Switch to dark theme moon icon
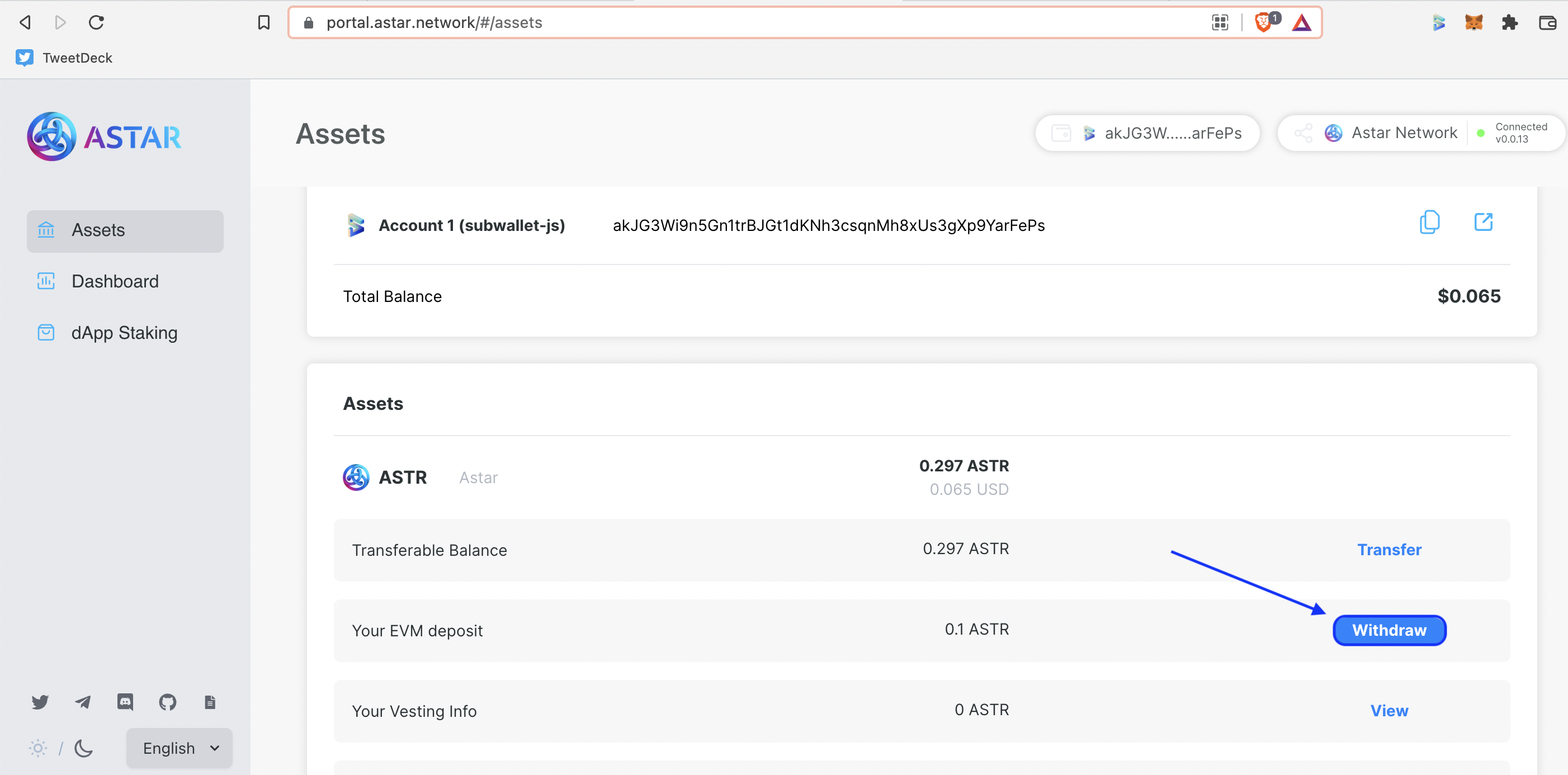This screenshot has height=775, width=1568. point(83,748)
